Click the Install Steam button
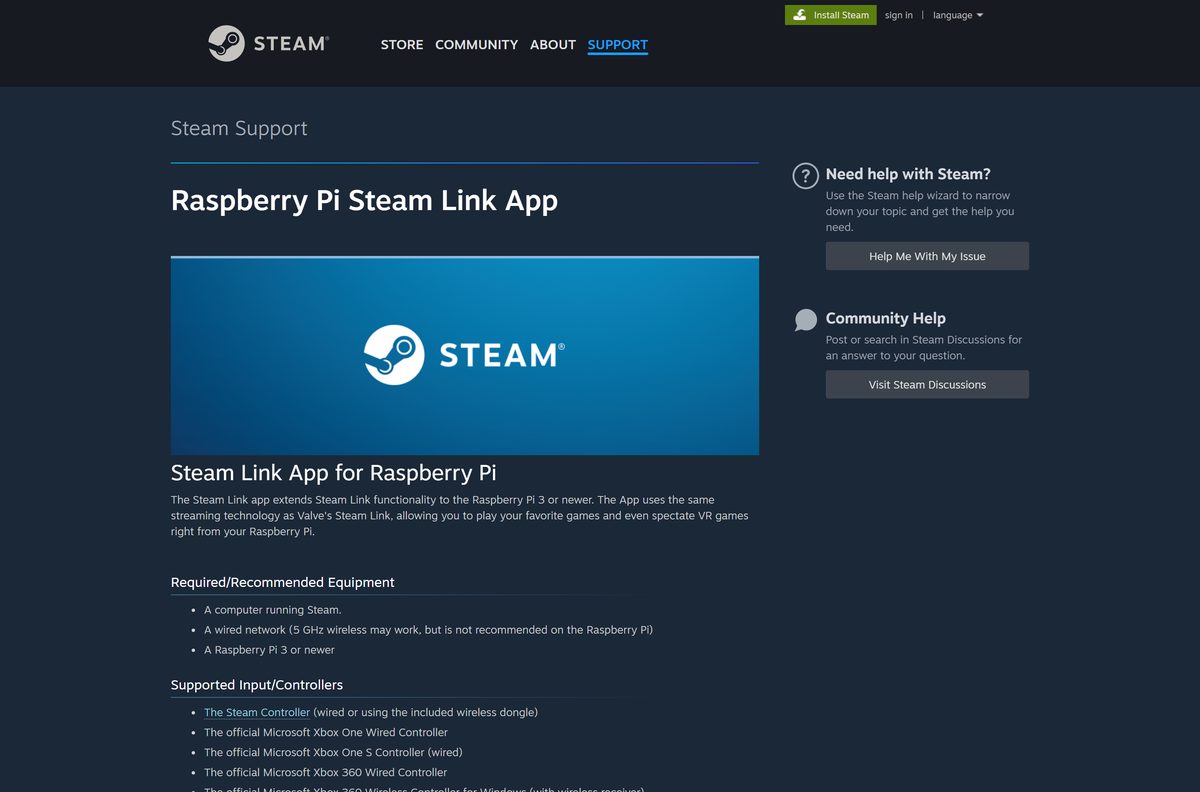The height and width of the screenshot is (792, 1200). [831, 15]
